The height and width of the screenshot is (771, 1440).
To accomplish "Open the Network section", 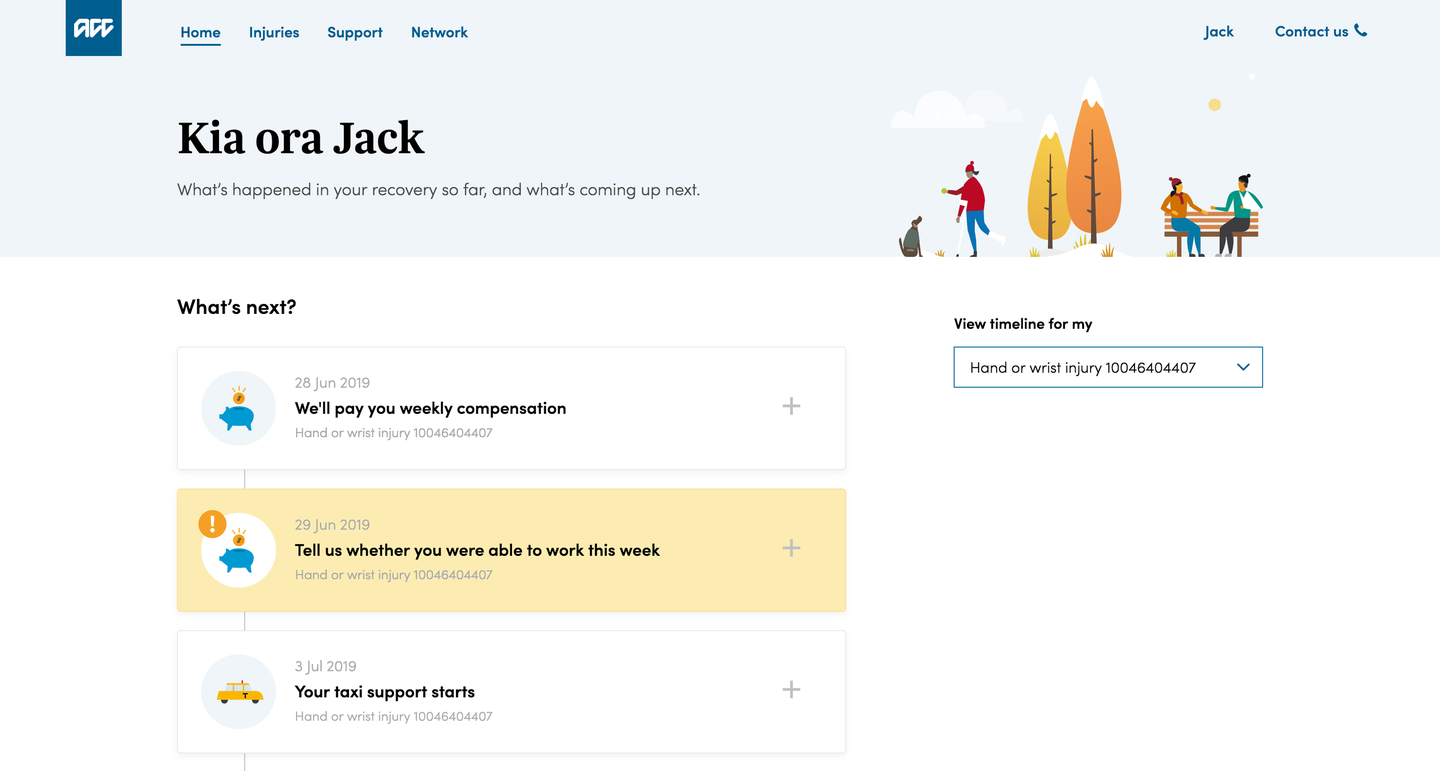I will click(440, 32).
